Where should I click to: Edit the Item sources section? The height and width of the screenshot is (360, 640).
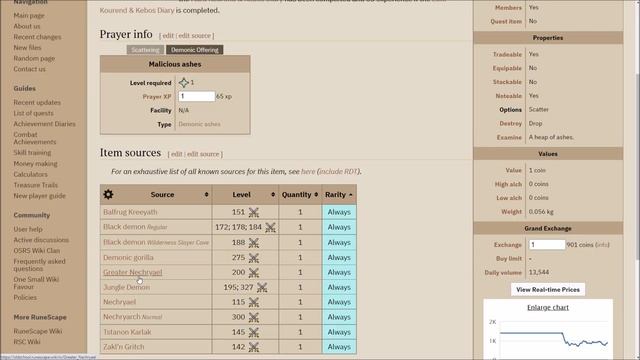[x=177, y=154]
